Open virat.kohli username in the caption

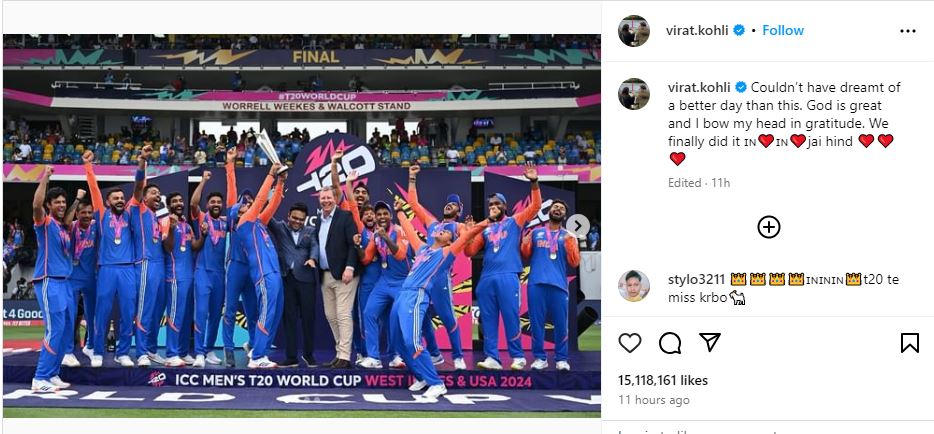[x=697, y=87]
